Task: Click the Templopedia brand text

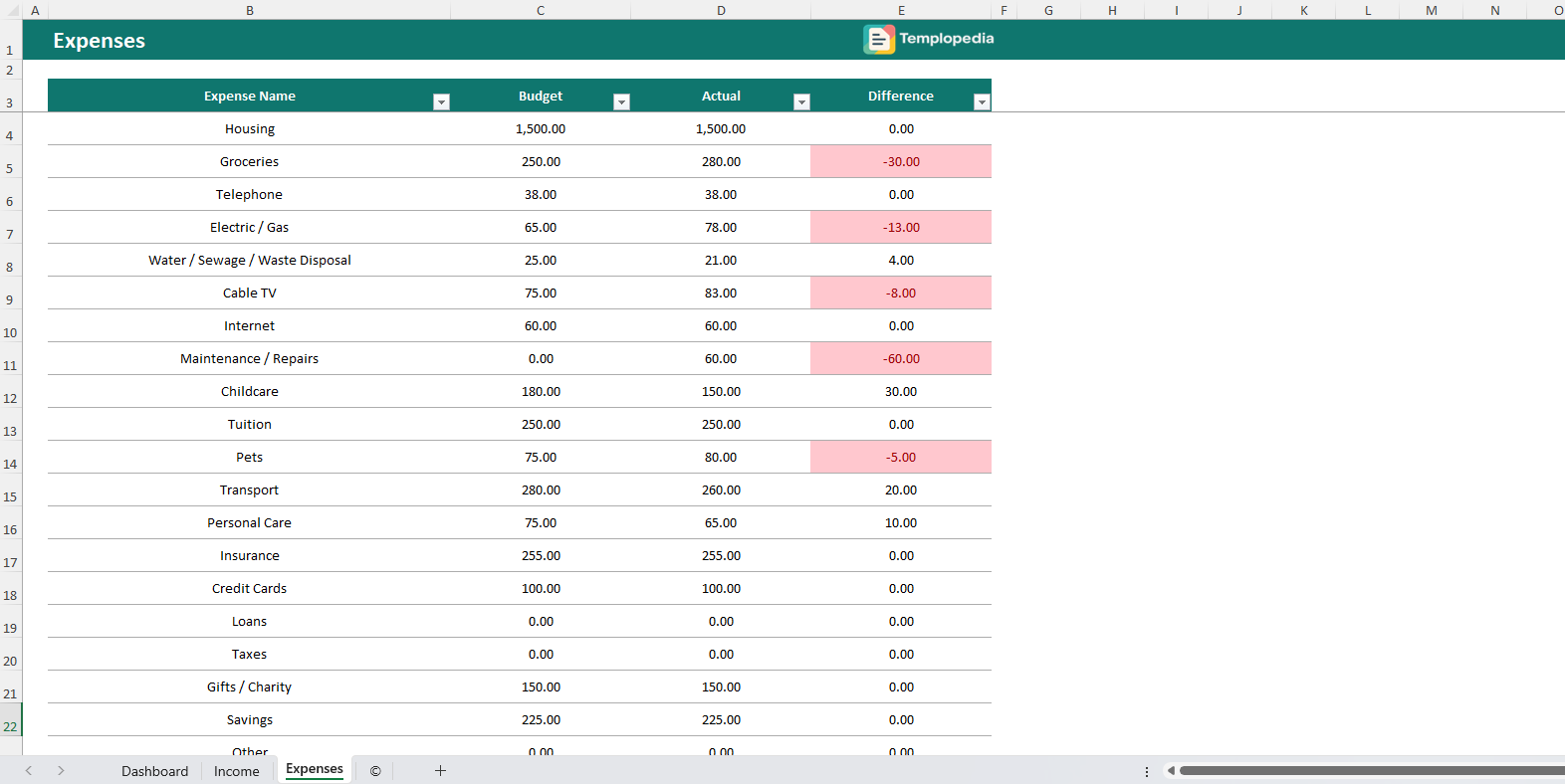Action: [947, 38]
